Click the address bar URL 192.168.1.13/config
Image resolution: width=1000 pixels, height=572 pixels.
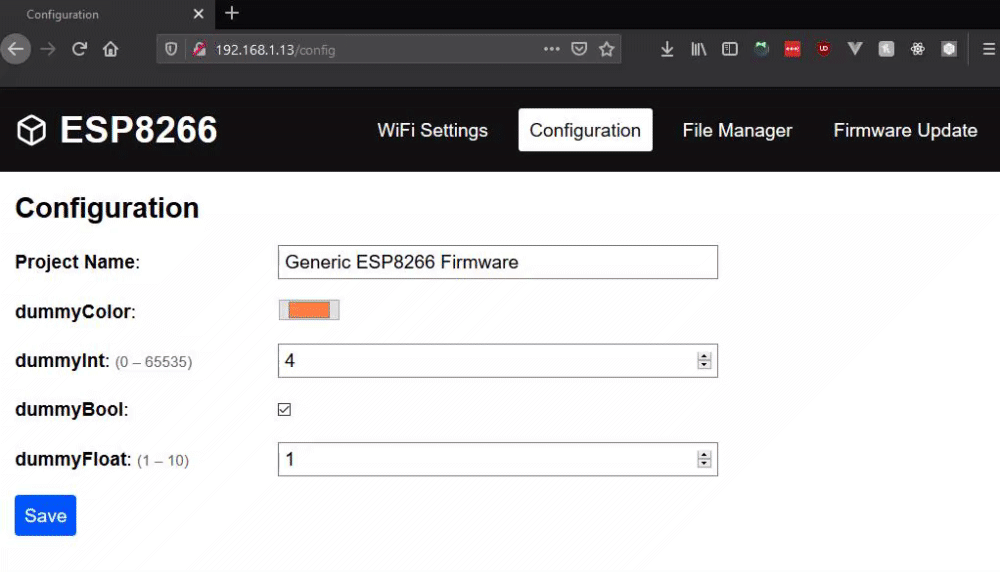click(275, 50)
